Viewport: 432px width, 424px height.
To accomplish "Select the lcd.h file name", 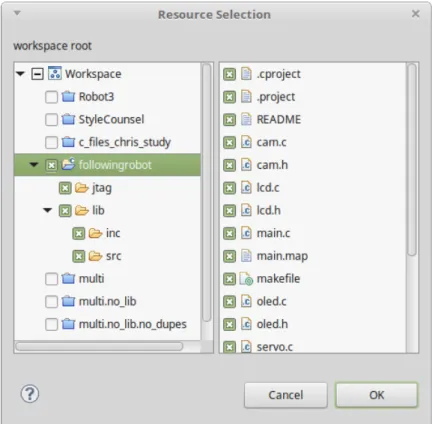I will pos(268,210).
